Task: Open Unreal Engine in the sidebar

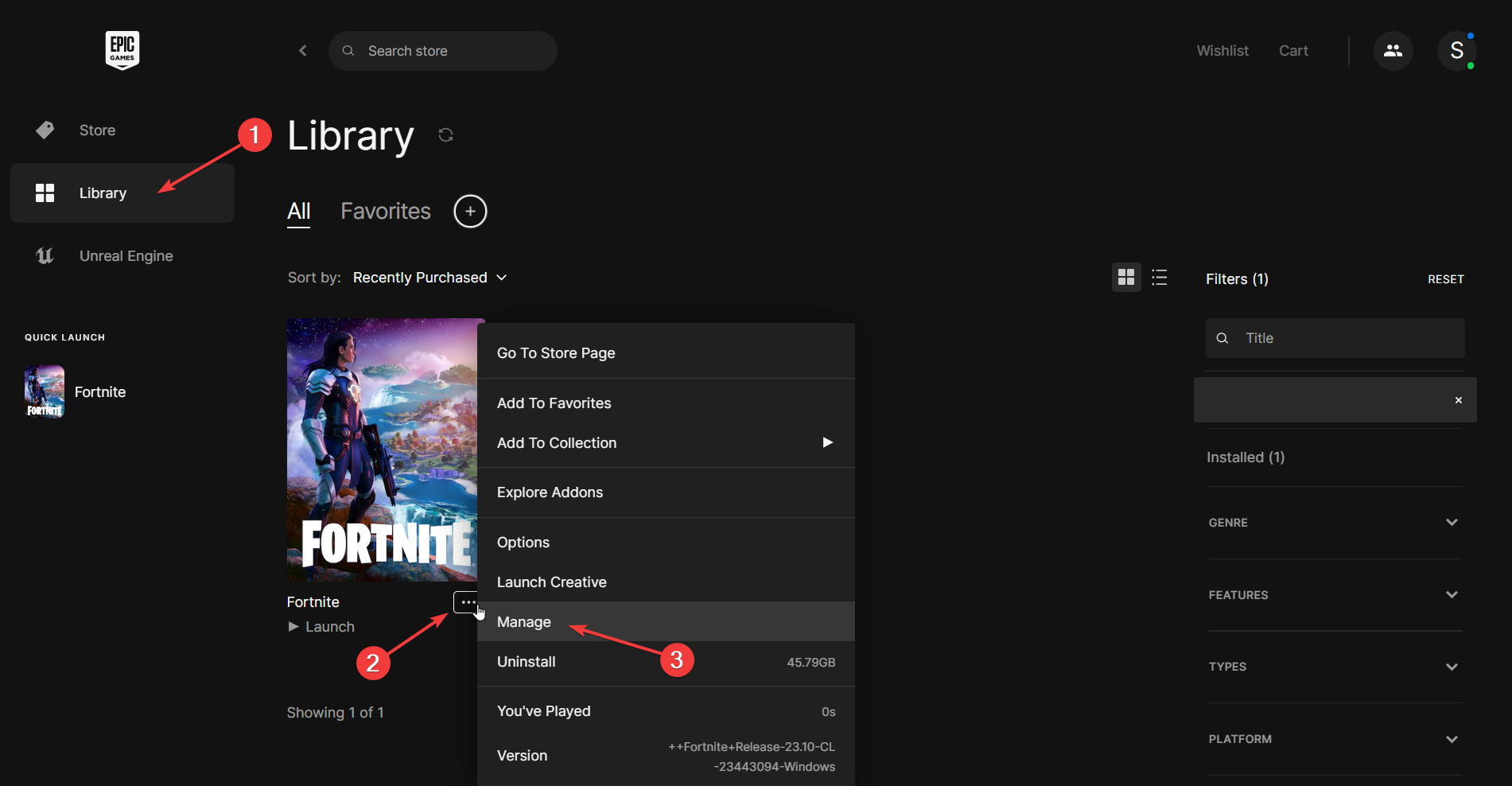Action: pos(122,255)
